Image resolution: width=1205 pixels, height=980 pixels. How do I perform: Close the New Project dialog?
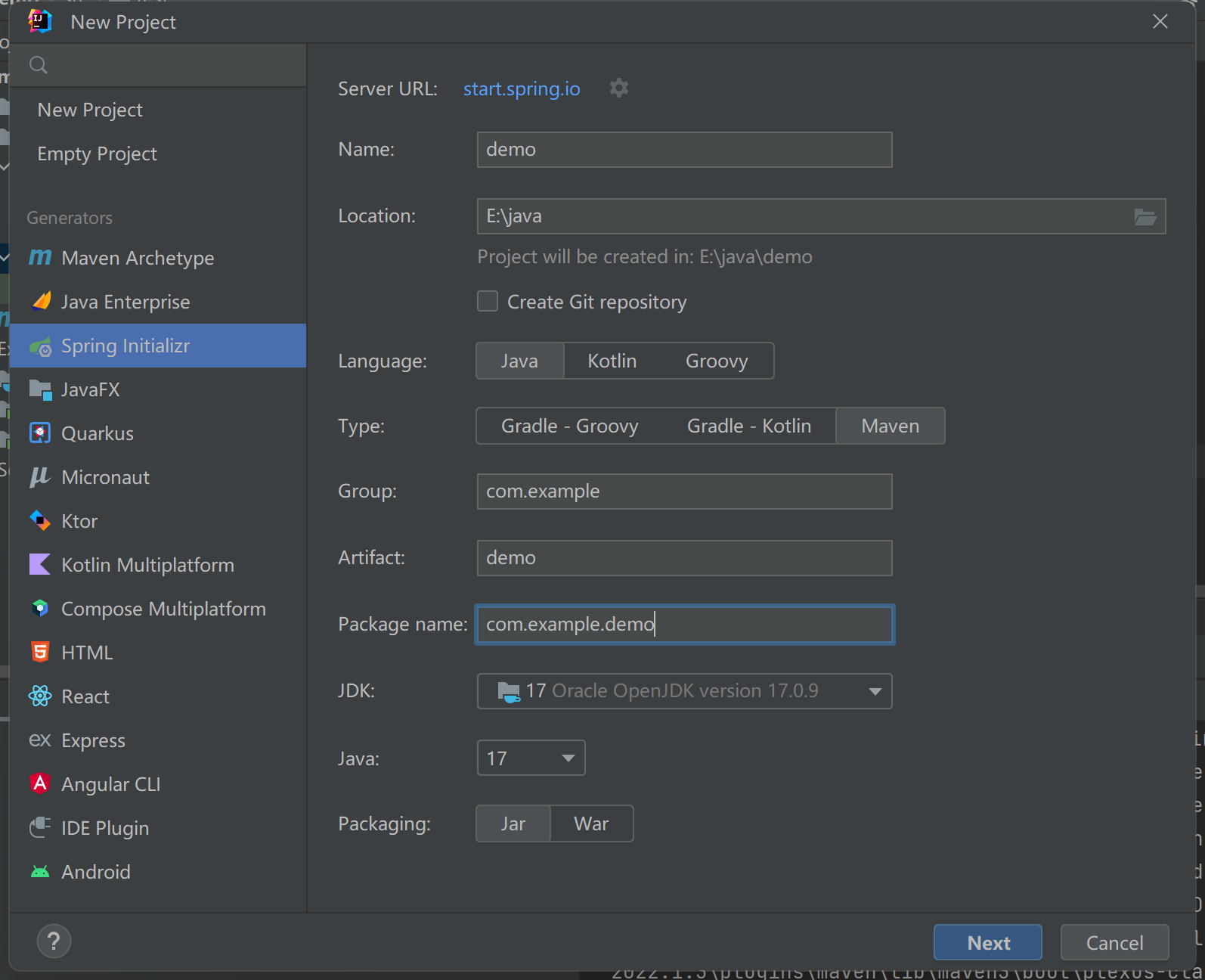click(x=1160, y=21)
